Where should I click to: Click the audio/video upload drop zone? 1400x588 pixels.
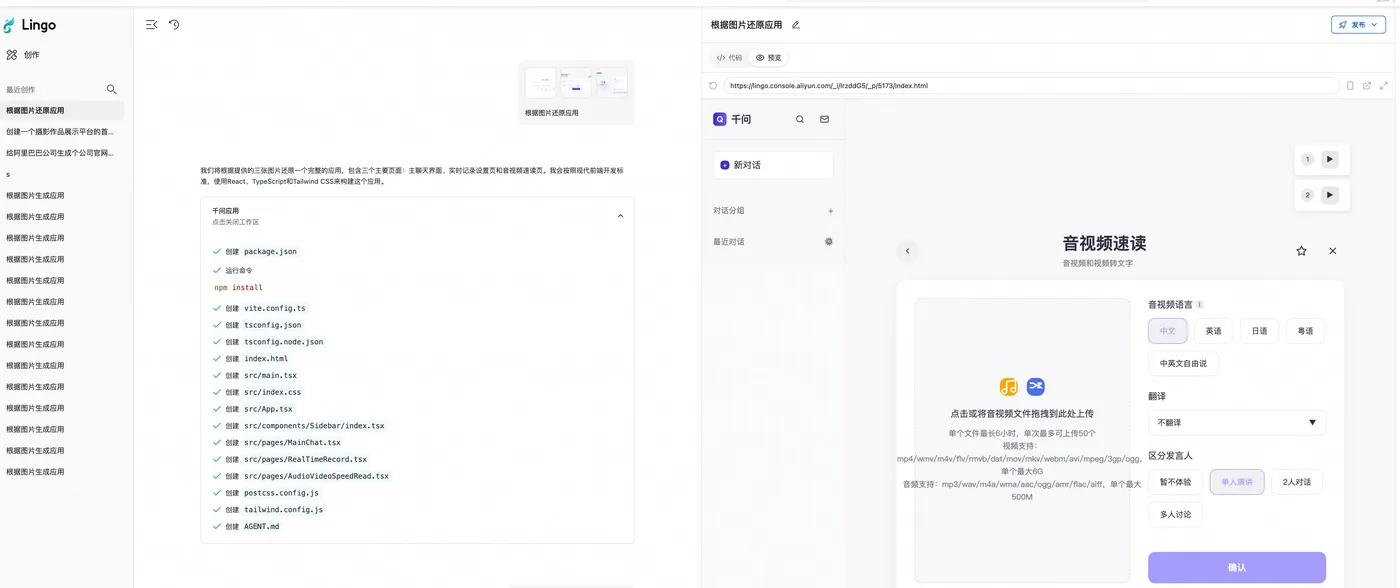pyautogui.click(x=1022, y=440)
